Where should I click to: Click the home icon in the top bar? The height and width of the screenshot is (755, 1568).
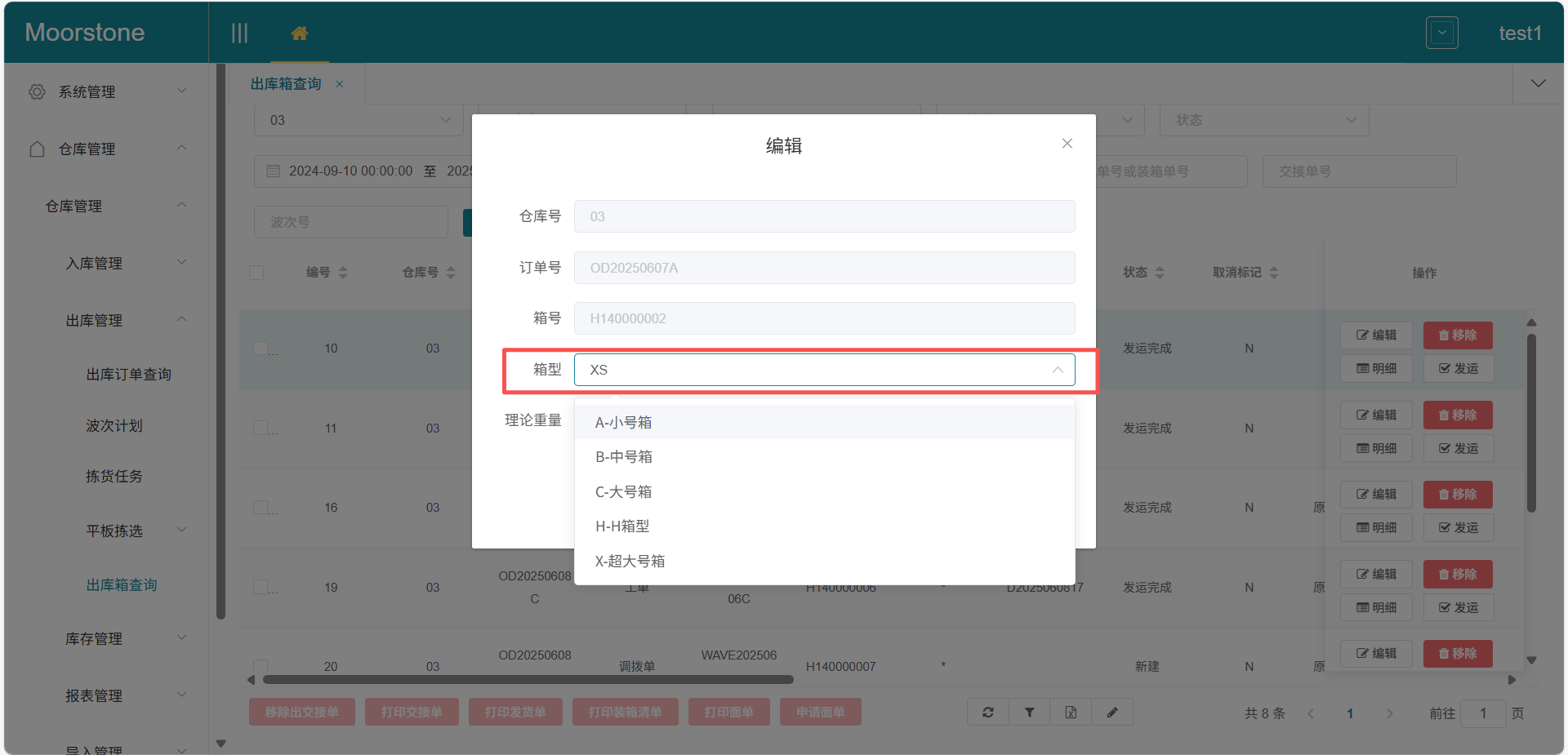point(299,33)
